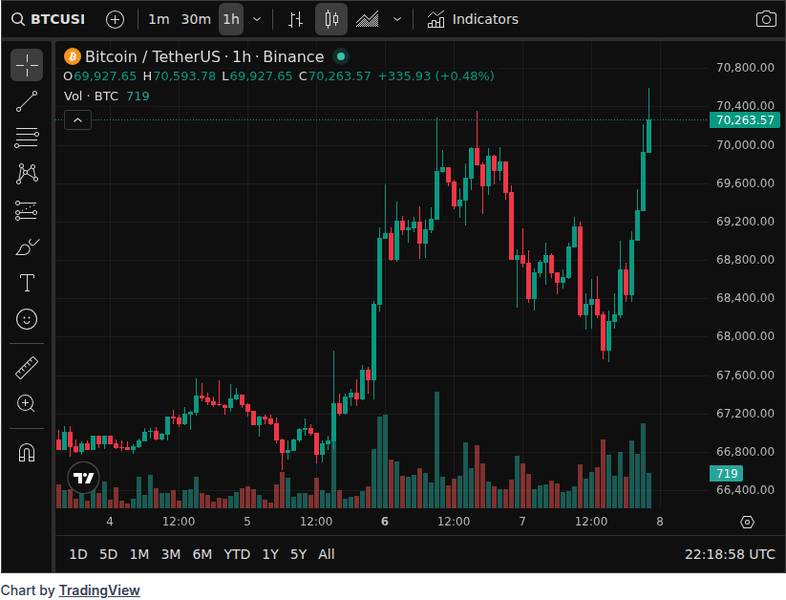Set the date range to 6M

(x=202, y=554)
